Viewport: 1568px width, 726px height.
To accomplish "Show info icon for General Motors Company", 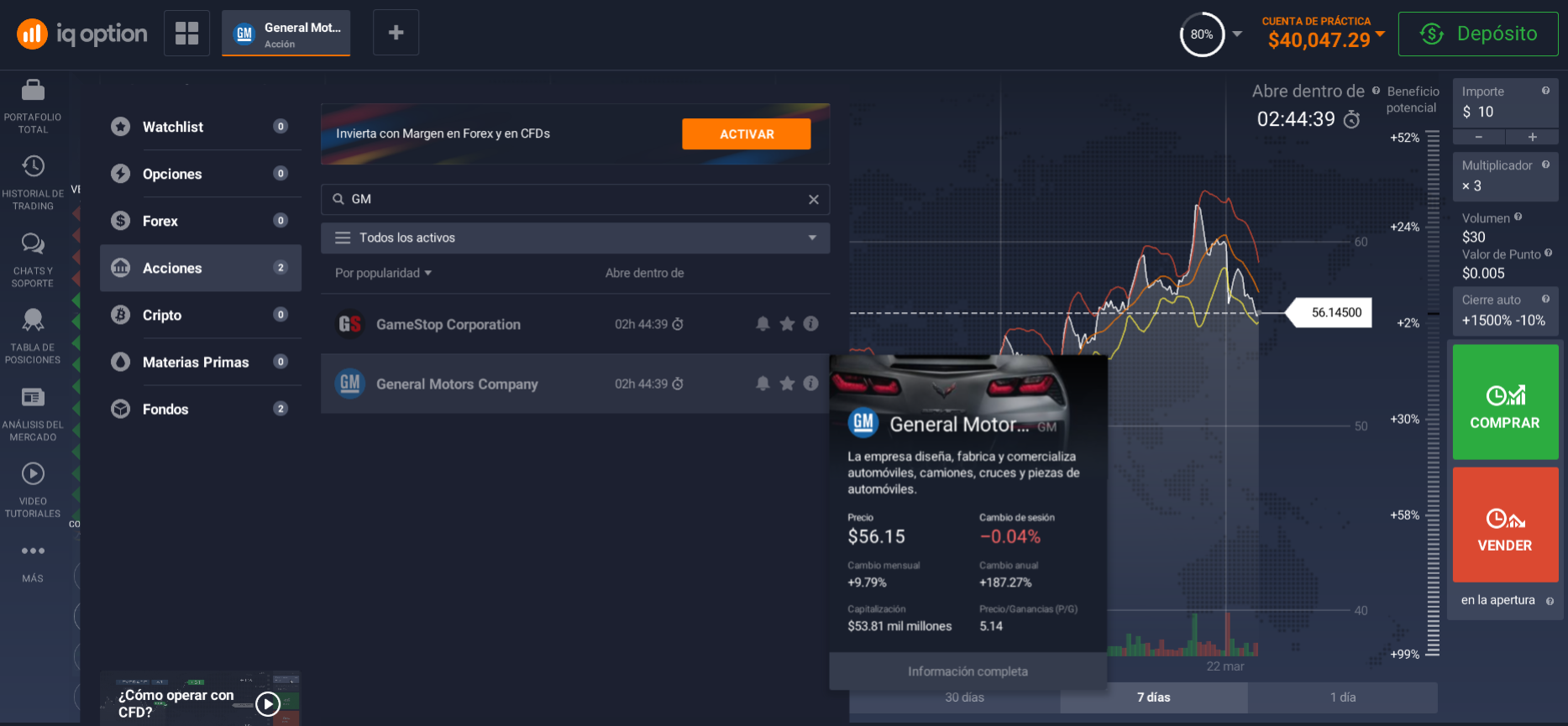I will coord(810,383).
